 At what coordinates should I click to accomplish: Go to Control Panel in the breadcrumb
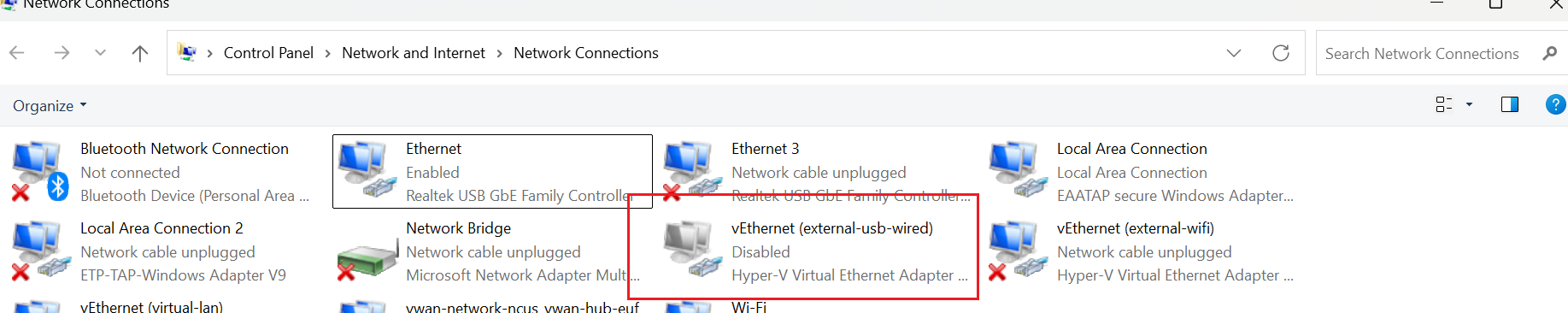(x=268, y=53)
